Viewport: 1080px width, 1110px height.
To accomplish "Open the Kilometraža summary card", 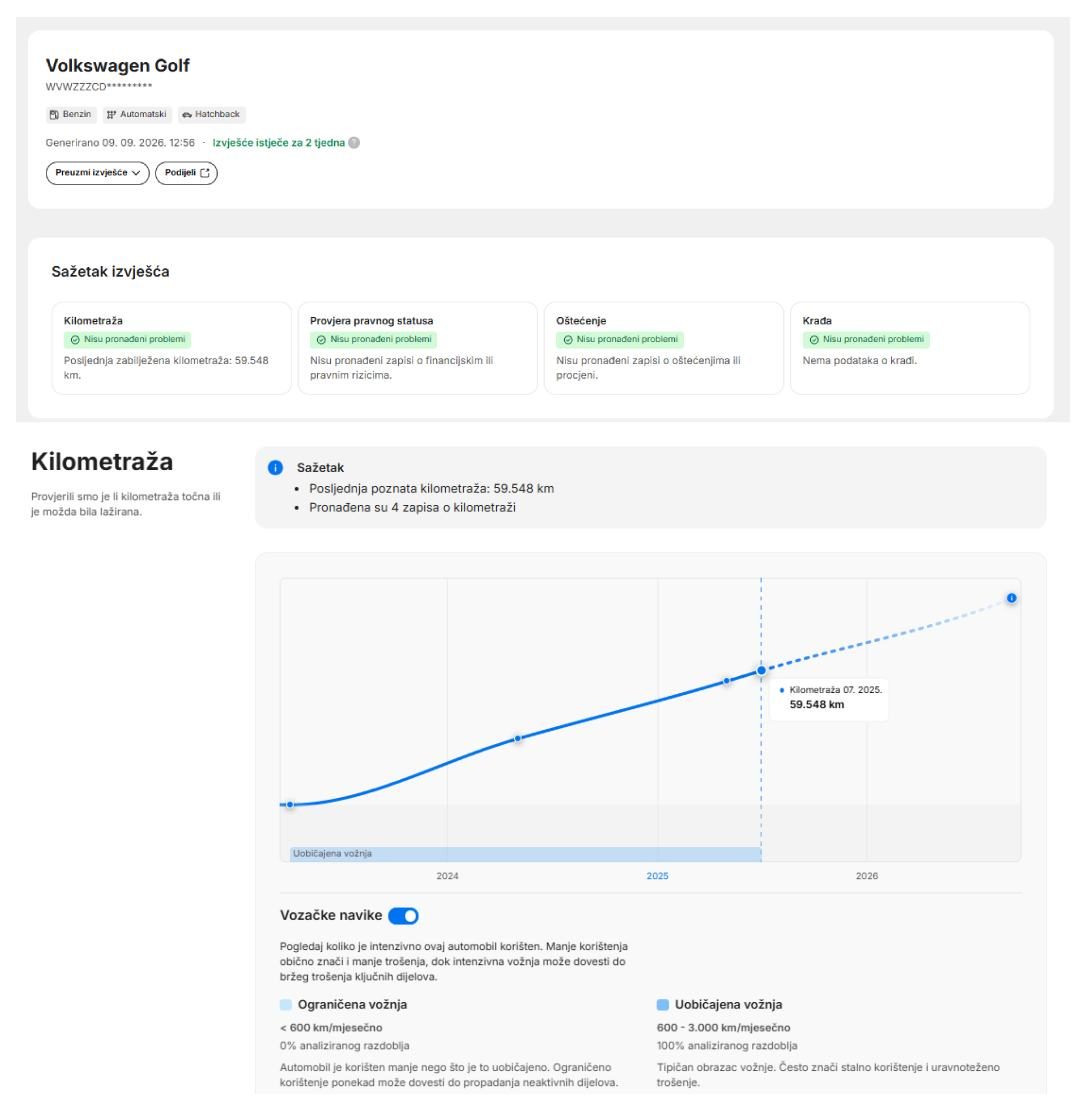I will point(171,348).
